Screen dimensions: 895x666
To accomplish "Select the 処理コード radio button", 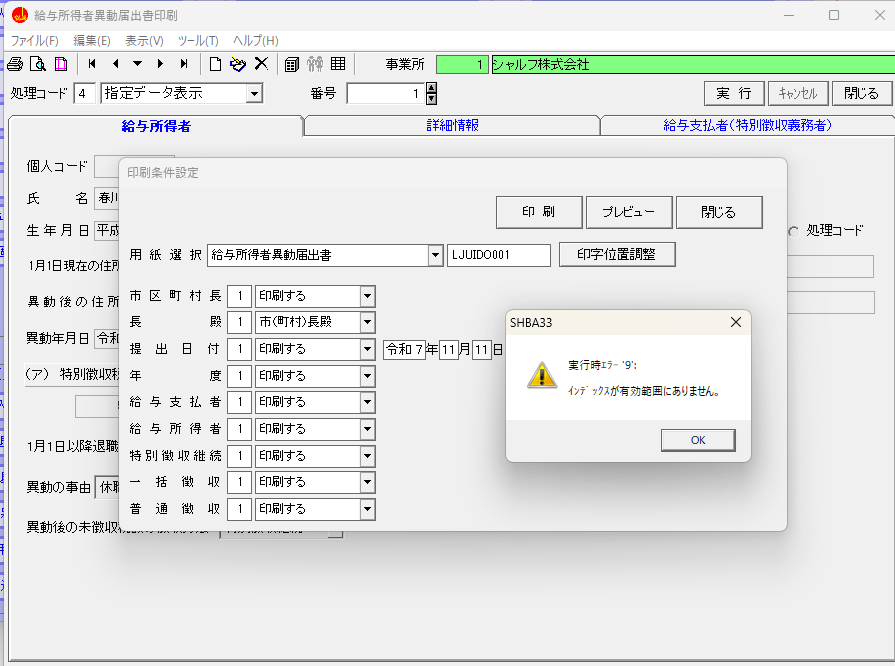I will click(795, 230).
